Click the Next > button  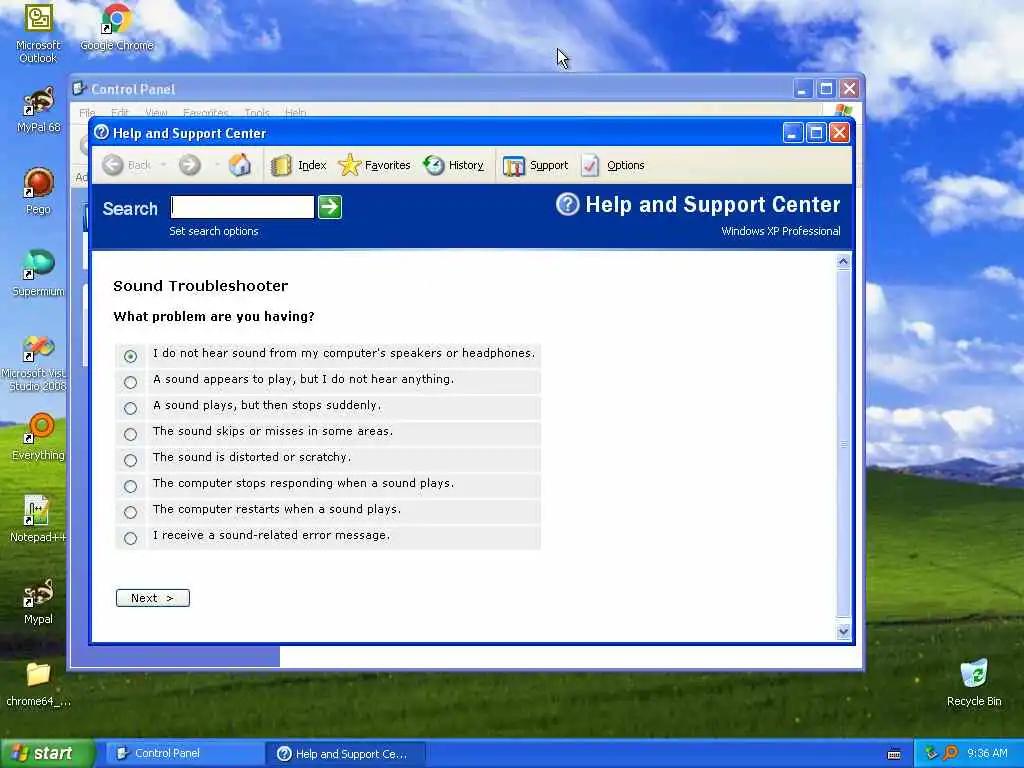[x=153, y=598]
